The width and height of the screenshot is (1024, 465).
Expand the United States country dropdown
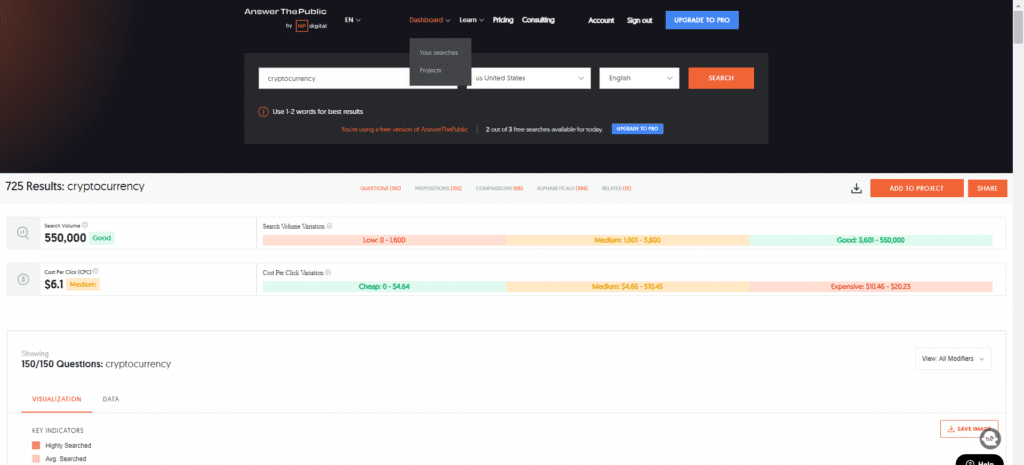pos(530,78)
